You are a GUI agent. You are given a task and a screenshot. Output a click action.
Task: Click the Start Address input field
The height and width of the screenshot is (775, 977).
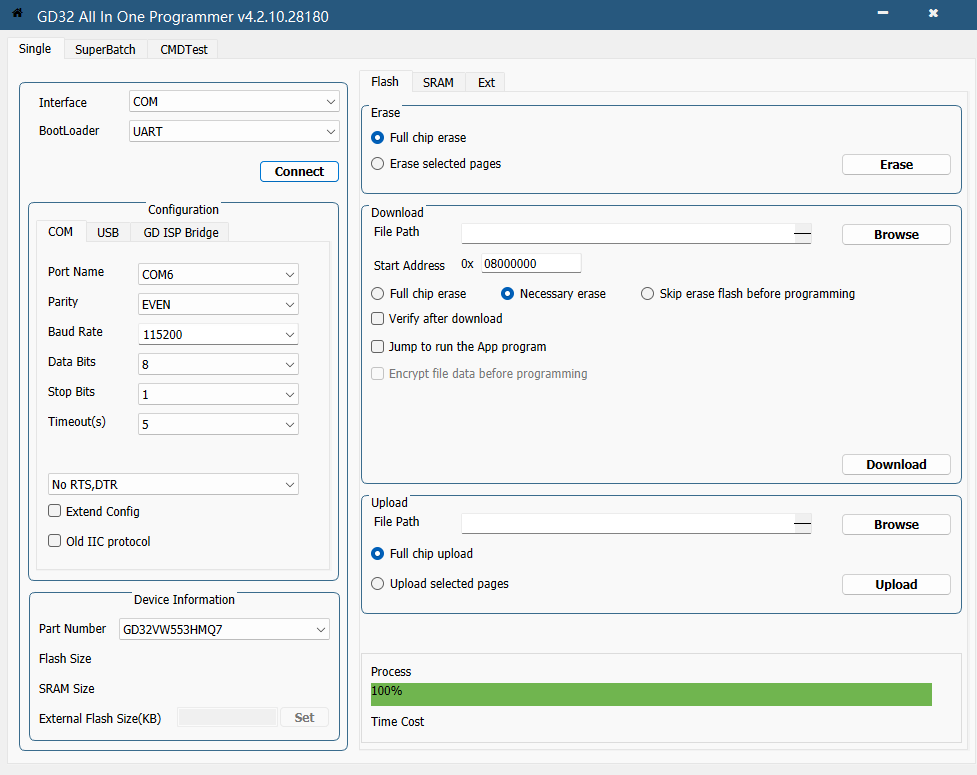pyautogui.click(x=530, y=264)
